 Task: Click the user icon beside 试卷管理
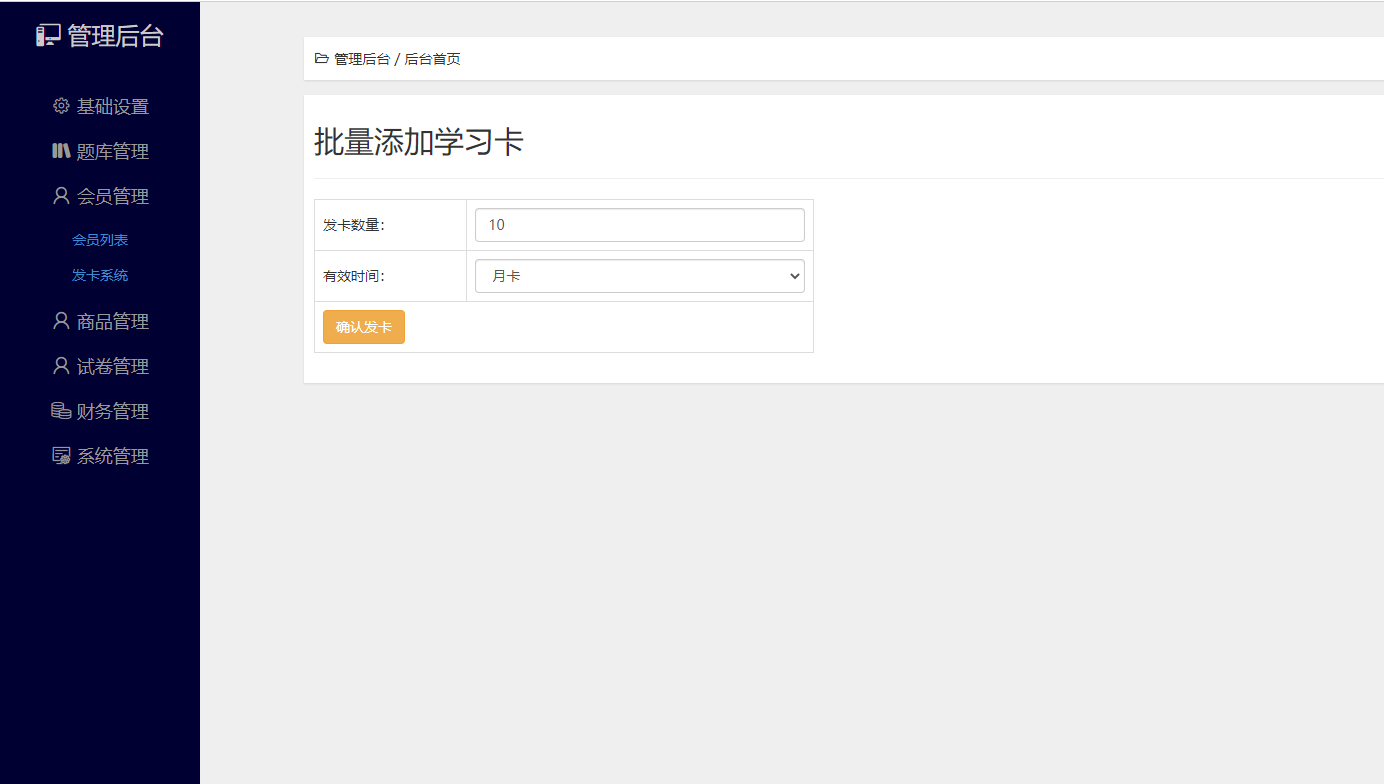tap(61, 366)
